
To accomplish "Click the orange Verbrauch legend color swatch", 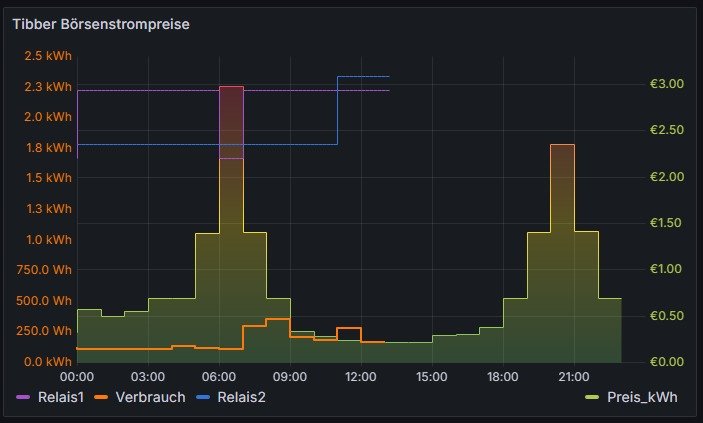I will tap(100, 398).
